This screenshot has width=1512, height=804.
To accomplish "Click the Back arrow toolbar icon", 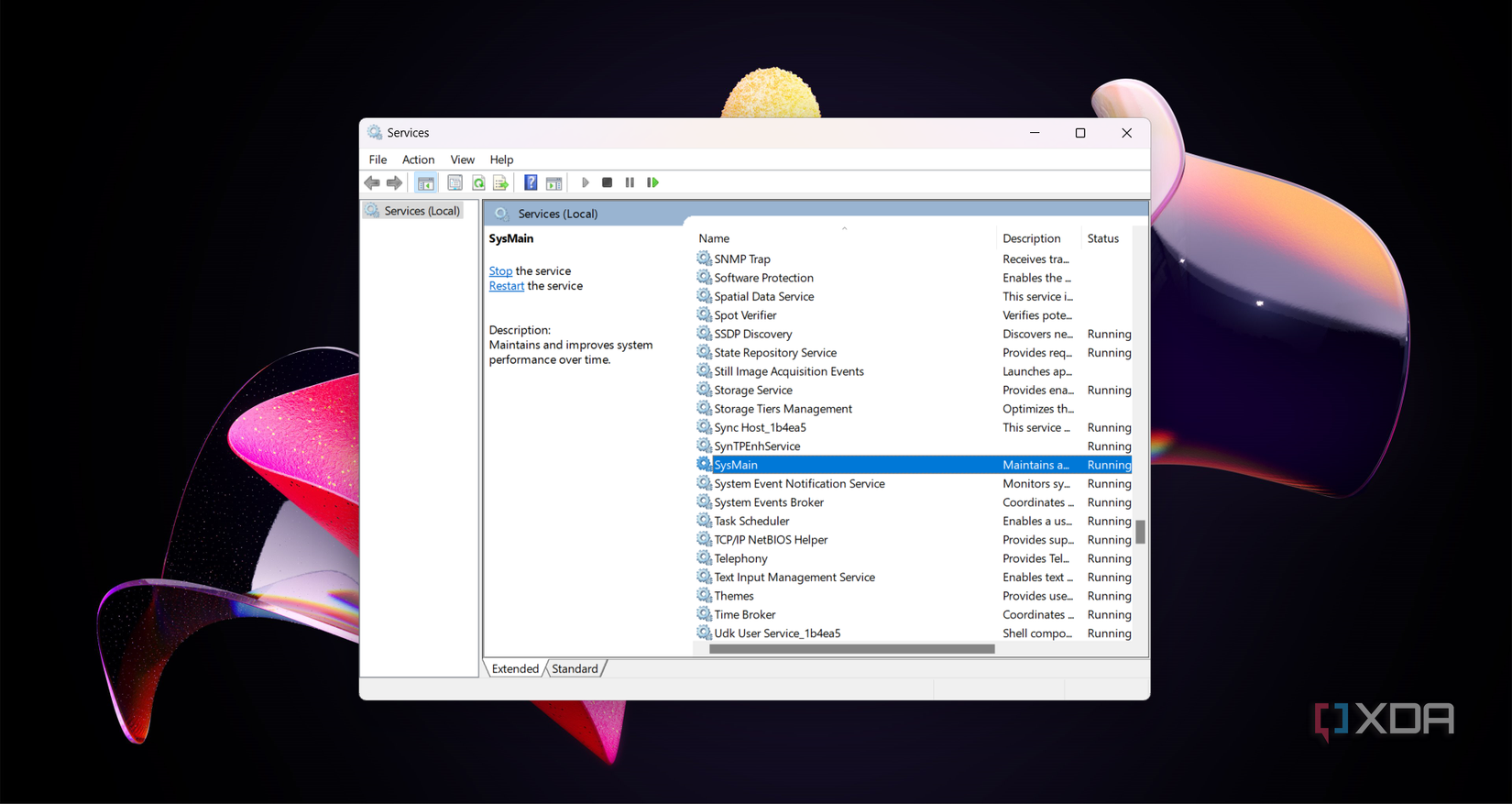I will (372, 183).
